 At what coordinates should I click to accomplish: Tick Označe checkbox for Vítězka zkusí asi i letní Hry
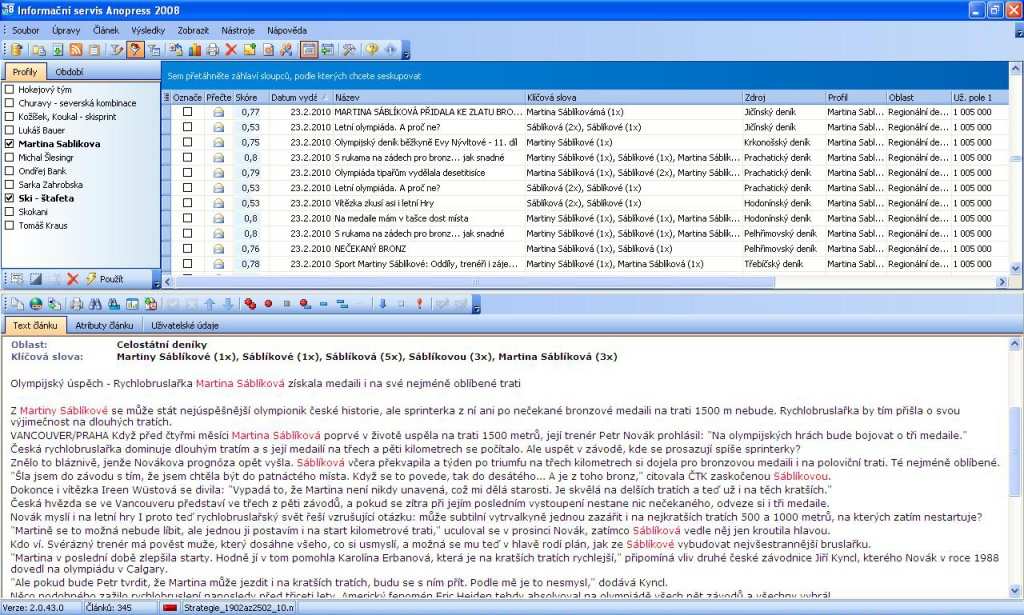click(187, 202)
